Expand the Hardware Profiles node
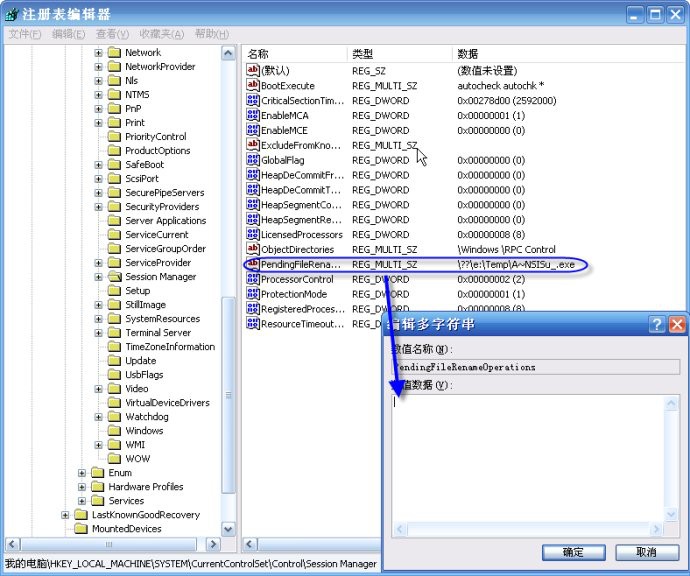The image size is (690, 576). [82, 487]
